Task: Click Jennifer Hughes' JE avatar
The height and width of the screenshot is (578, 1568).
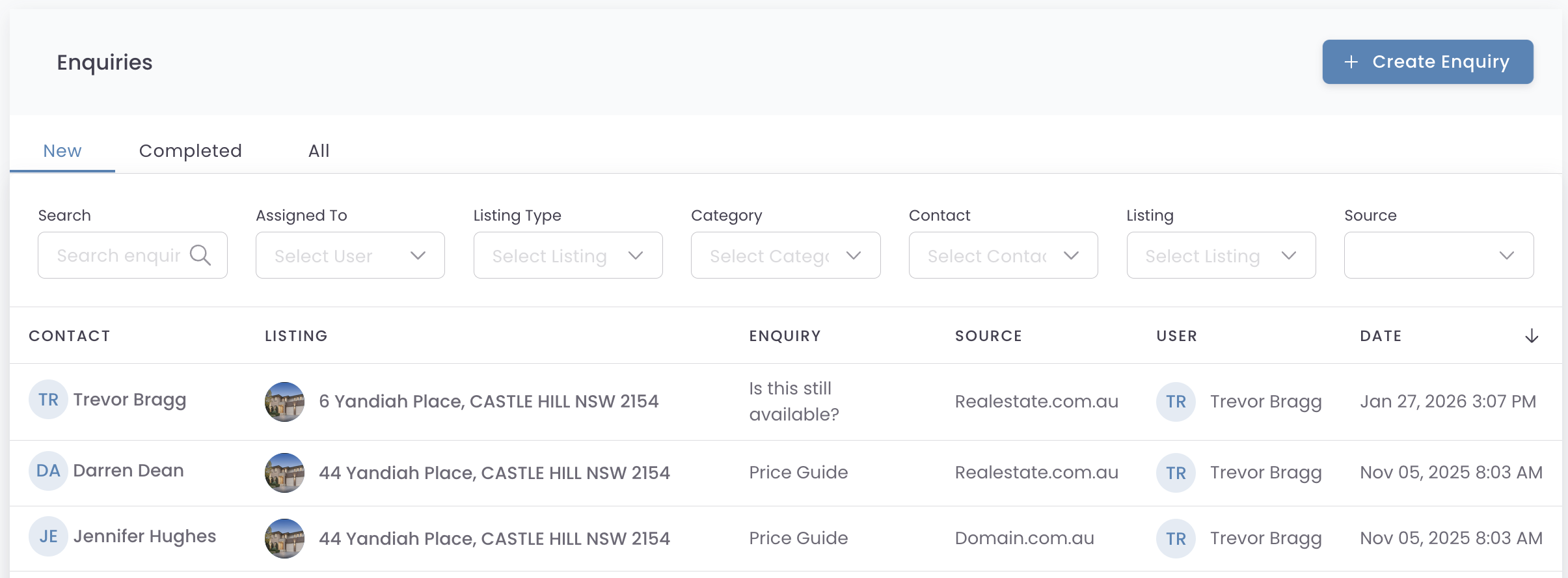Action: coord(48,536)
